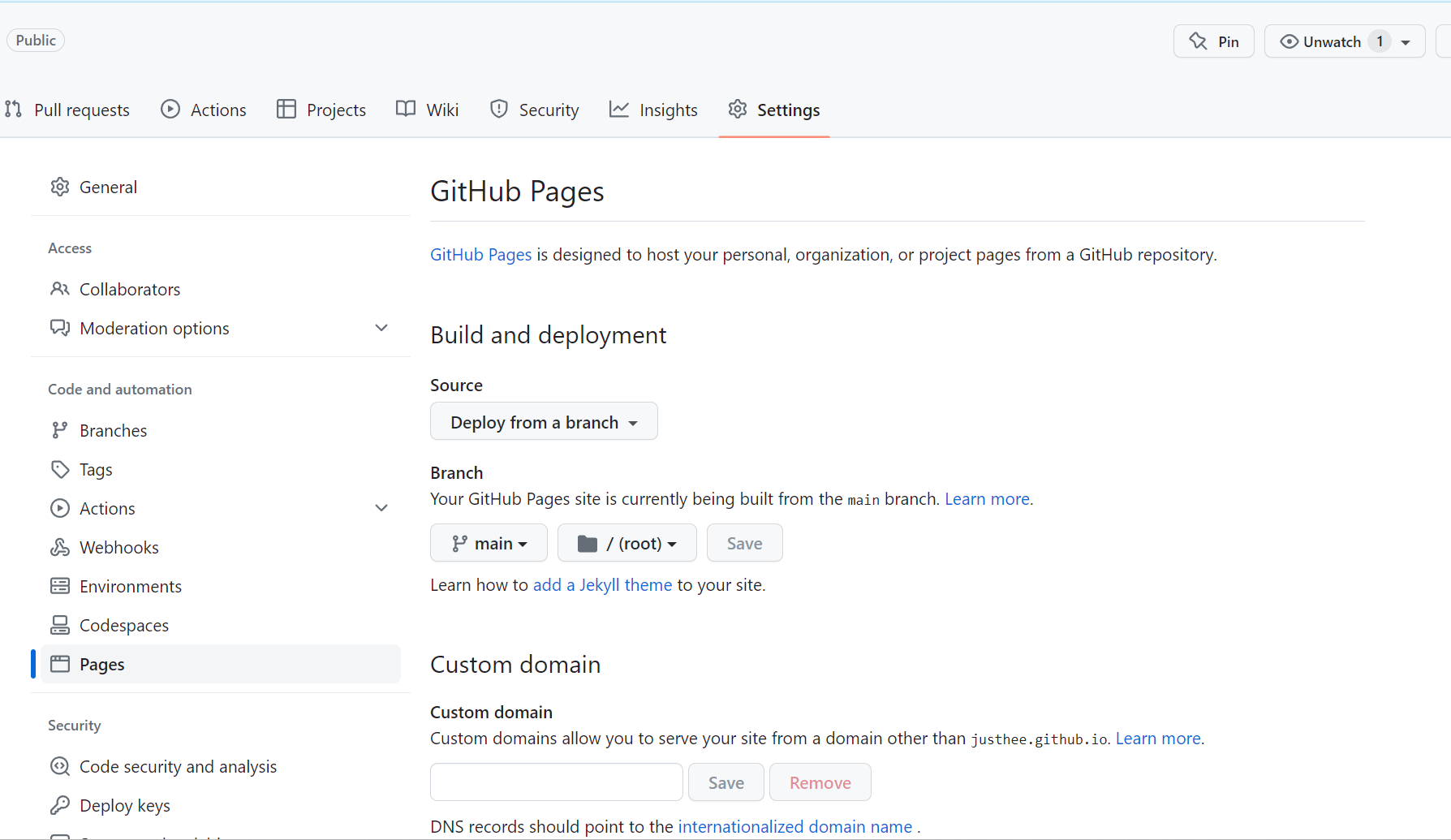
Task: Save the custom domain
Action: click(x=726, y=782)
